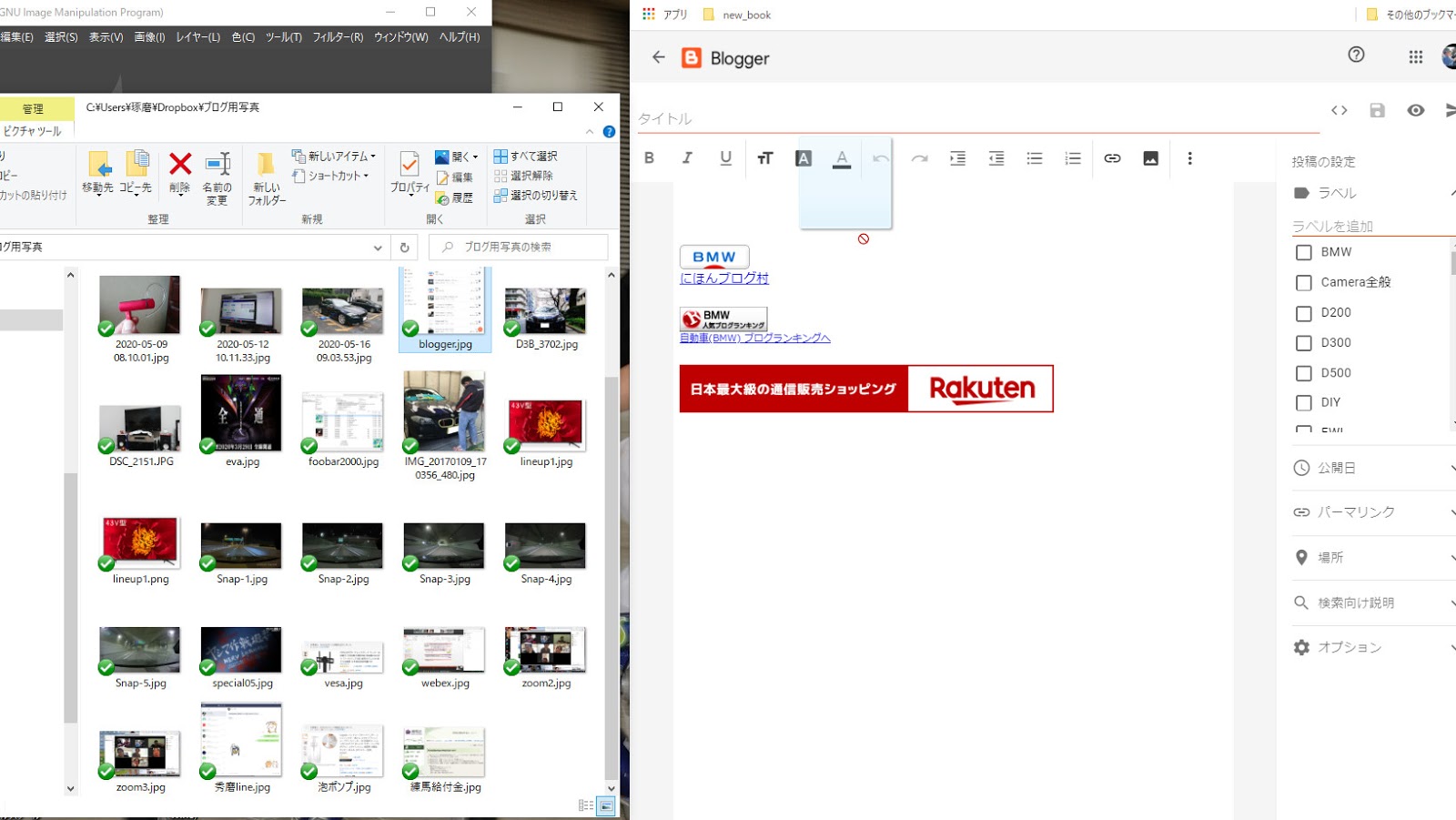Toggle italic formatting in Blogger editor
Viewport: 1456px width, 820px height.
click(687, 158)
